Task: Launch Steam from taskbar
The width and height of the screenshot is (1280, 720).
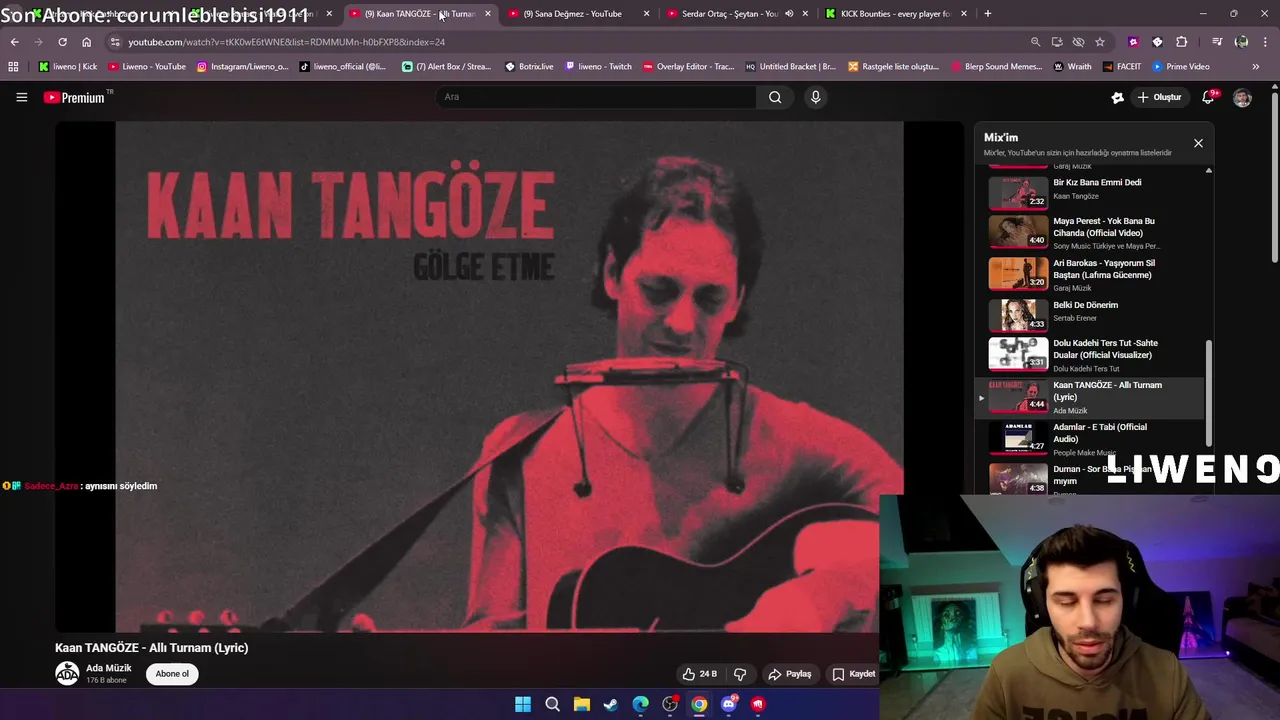Action: 611,704
